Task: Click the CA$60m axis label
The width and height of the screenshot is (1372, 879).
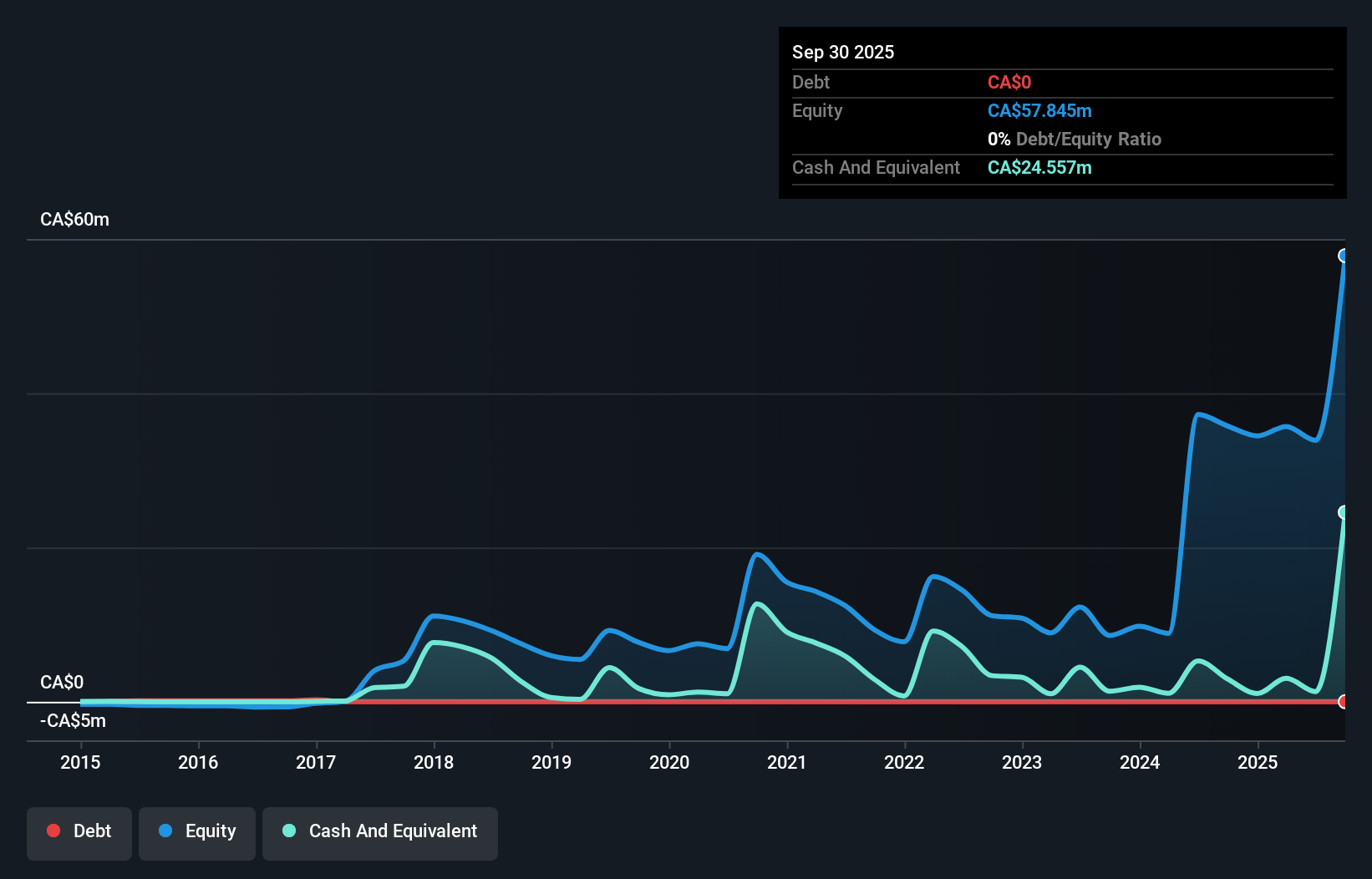Action: 74,219
